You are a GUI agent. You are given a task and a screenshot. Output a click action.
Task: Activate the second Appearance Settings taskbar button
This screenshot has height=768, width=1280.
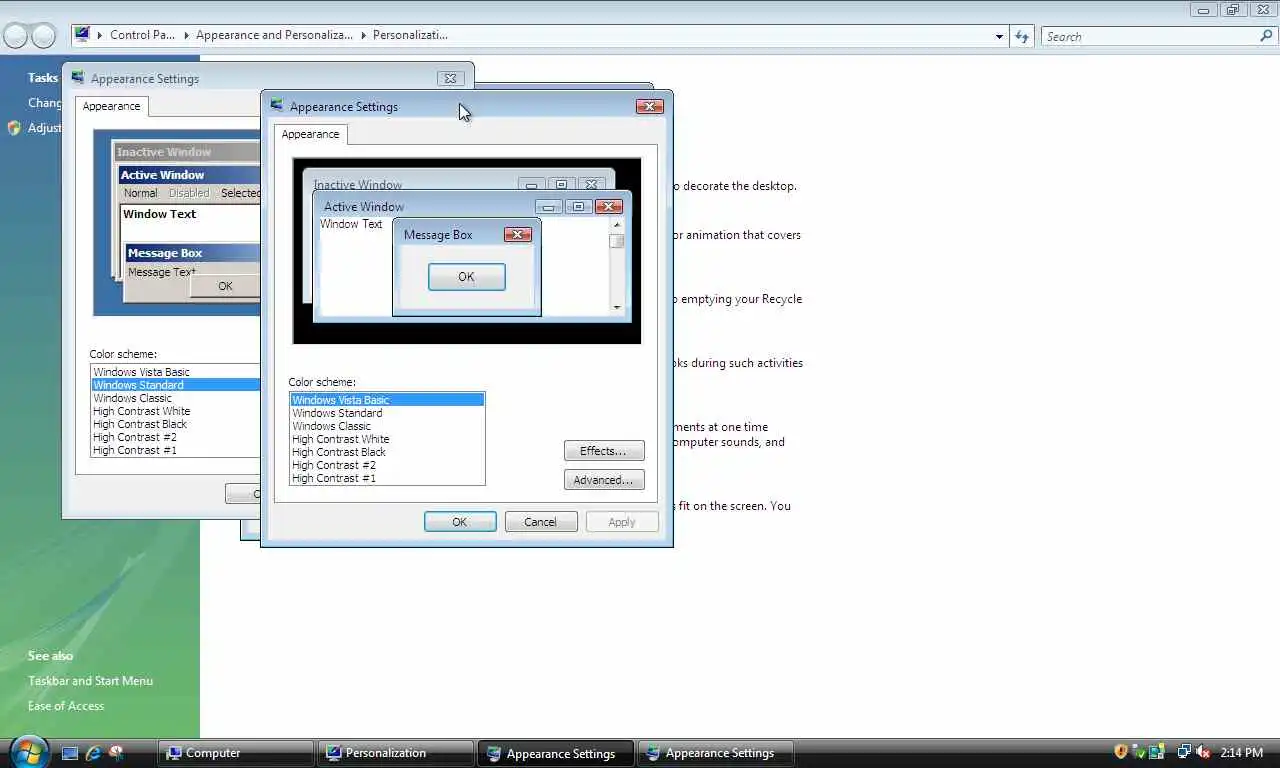pyautogui.click(x=715, y=753)
